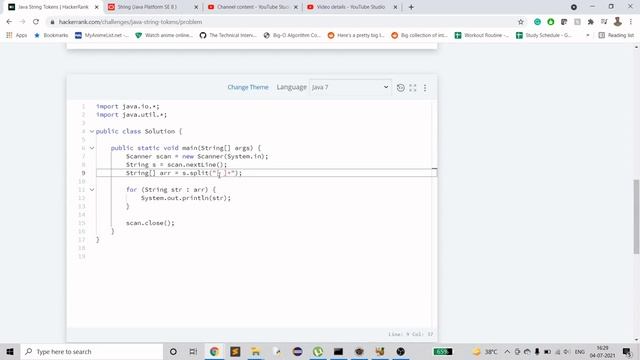
Task: Switch to String Java Platform SE 8 tab
Action: coord(153,7)
